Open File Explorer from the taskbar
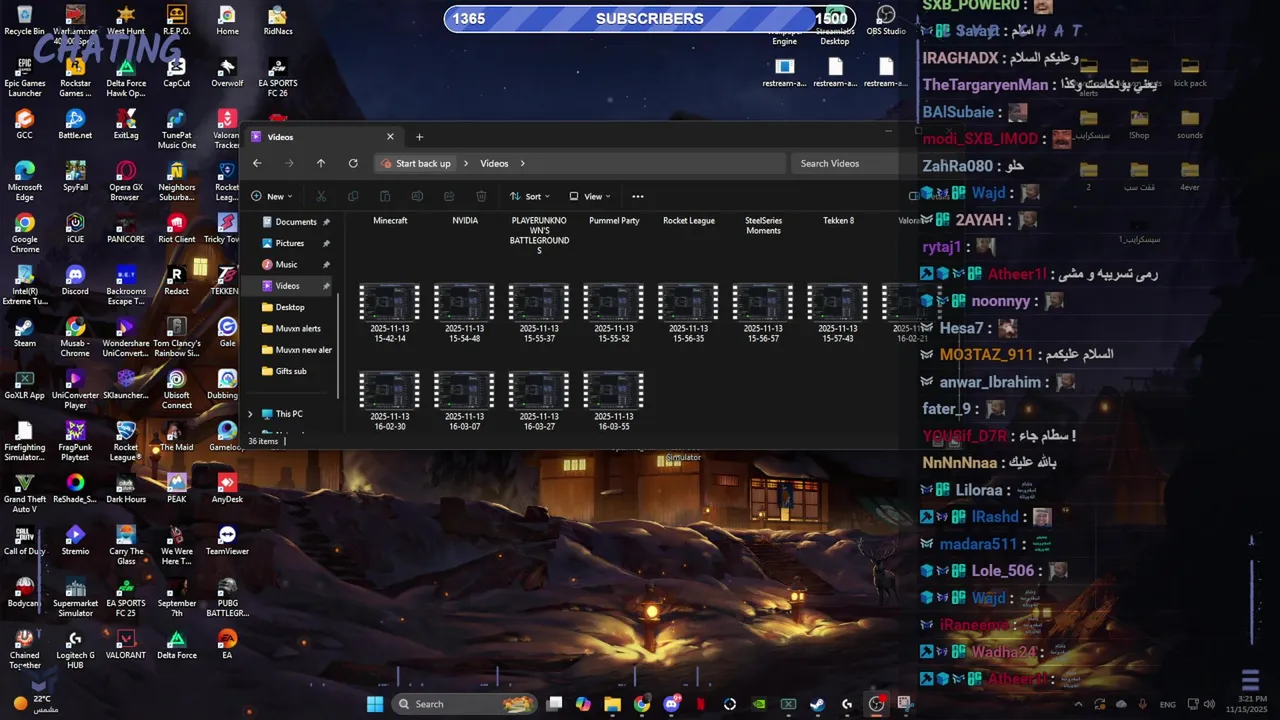 coord(612,704)
